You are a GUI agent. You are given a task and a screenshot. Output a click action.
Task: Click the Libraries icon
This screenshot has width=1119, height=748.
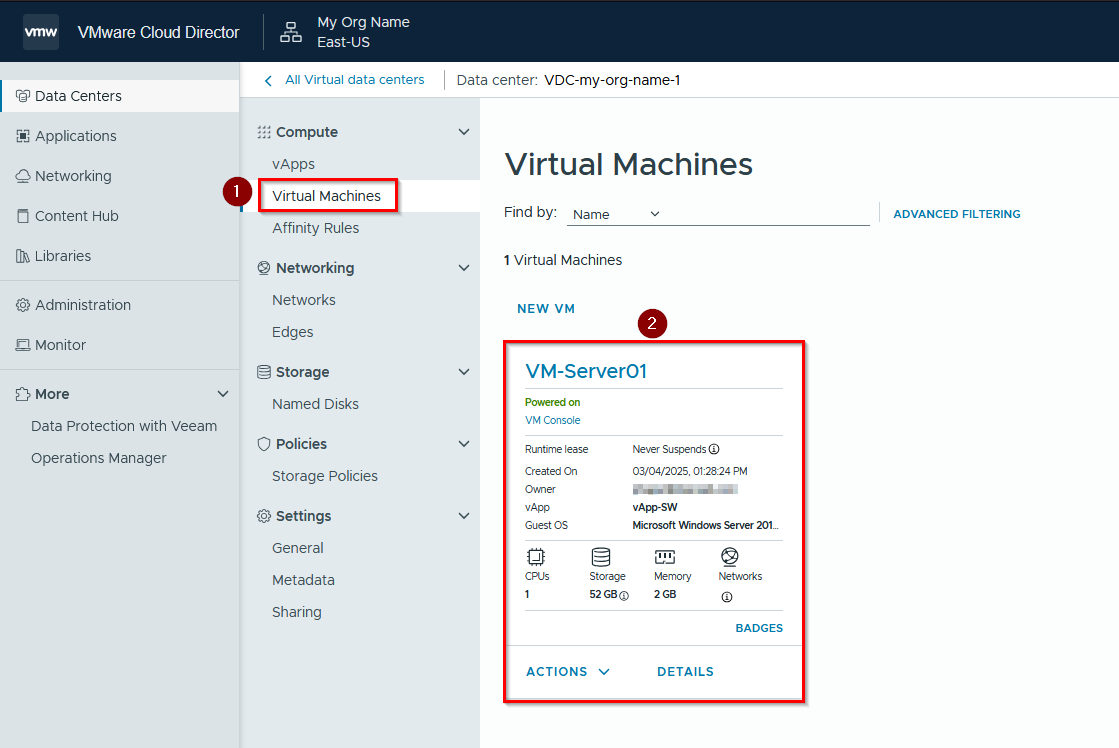pyautogui.click(x=23, y=256)
